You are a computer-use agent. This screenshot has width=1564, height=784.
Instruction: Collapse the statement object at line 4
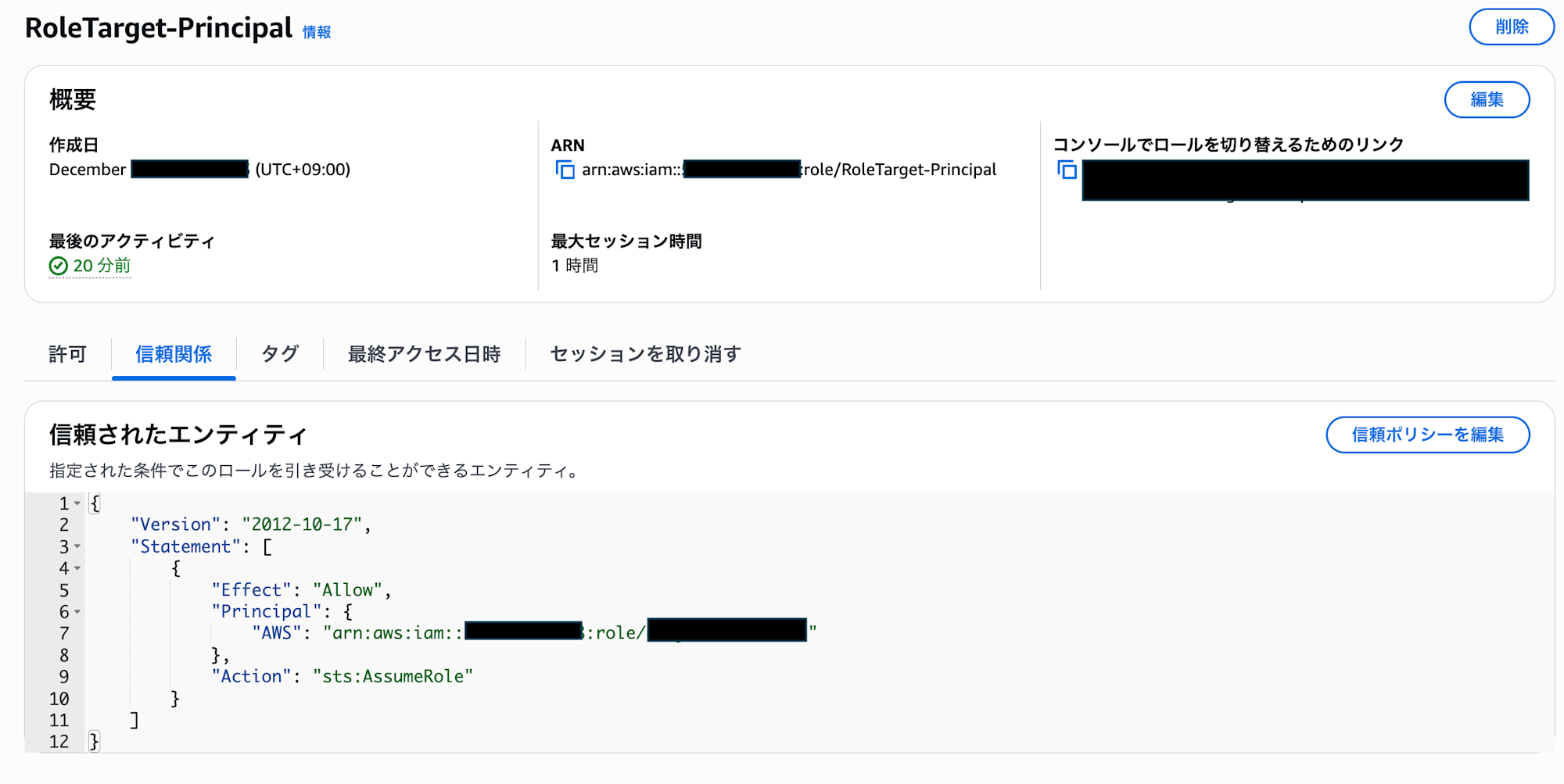(77, 568)
